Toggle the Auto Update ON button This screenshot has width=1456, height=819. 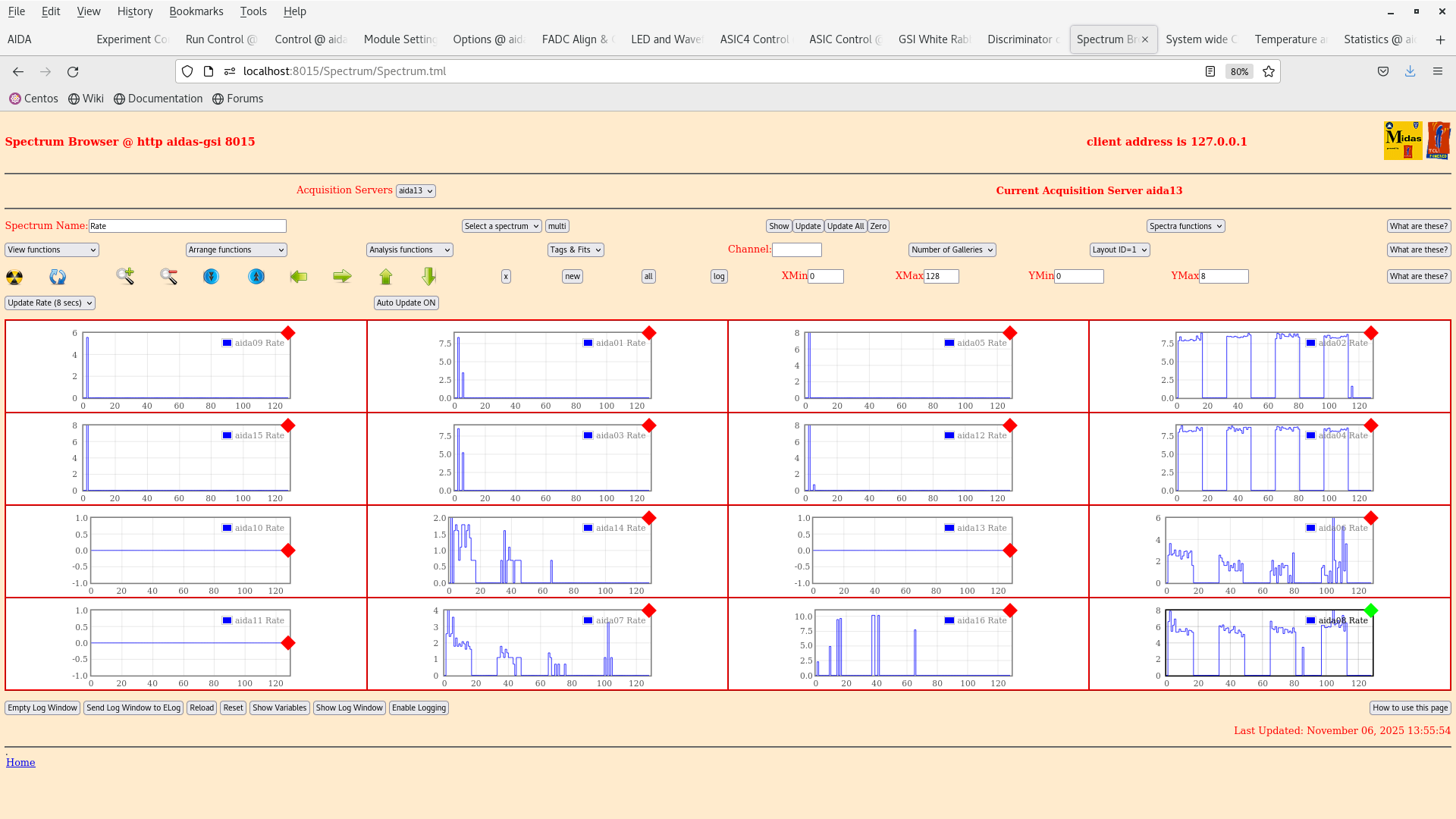[406, 303]
